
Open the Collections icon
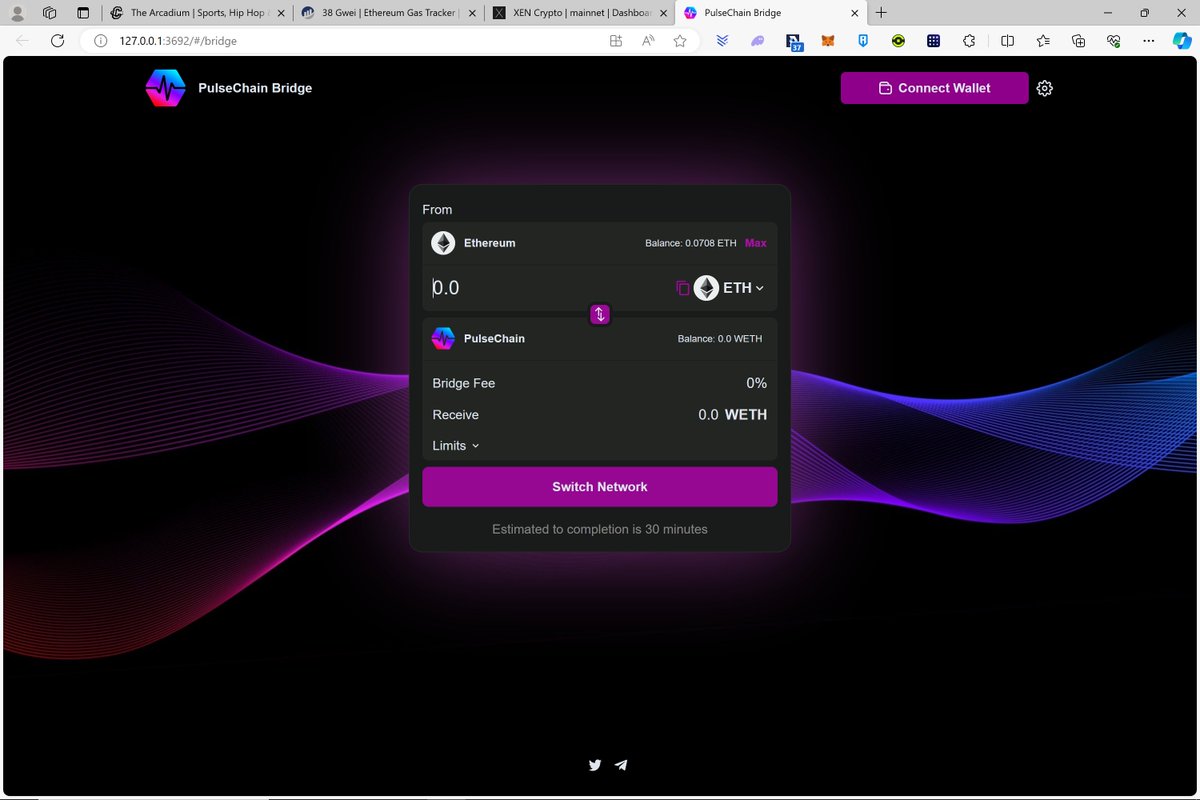pyautogui.click(x=1078, y=41)
